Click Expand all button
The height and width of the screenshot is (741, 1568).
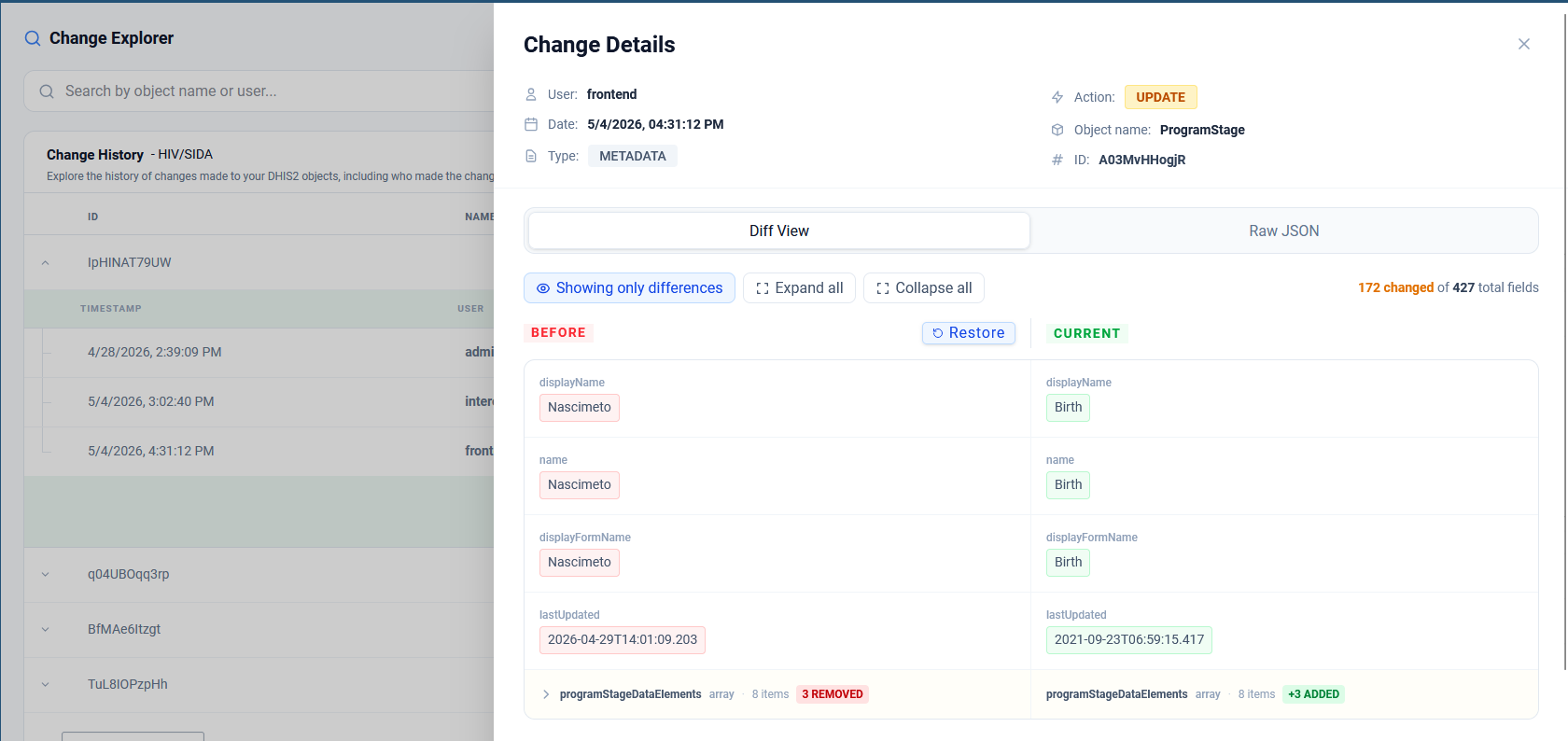point(799,287)
